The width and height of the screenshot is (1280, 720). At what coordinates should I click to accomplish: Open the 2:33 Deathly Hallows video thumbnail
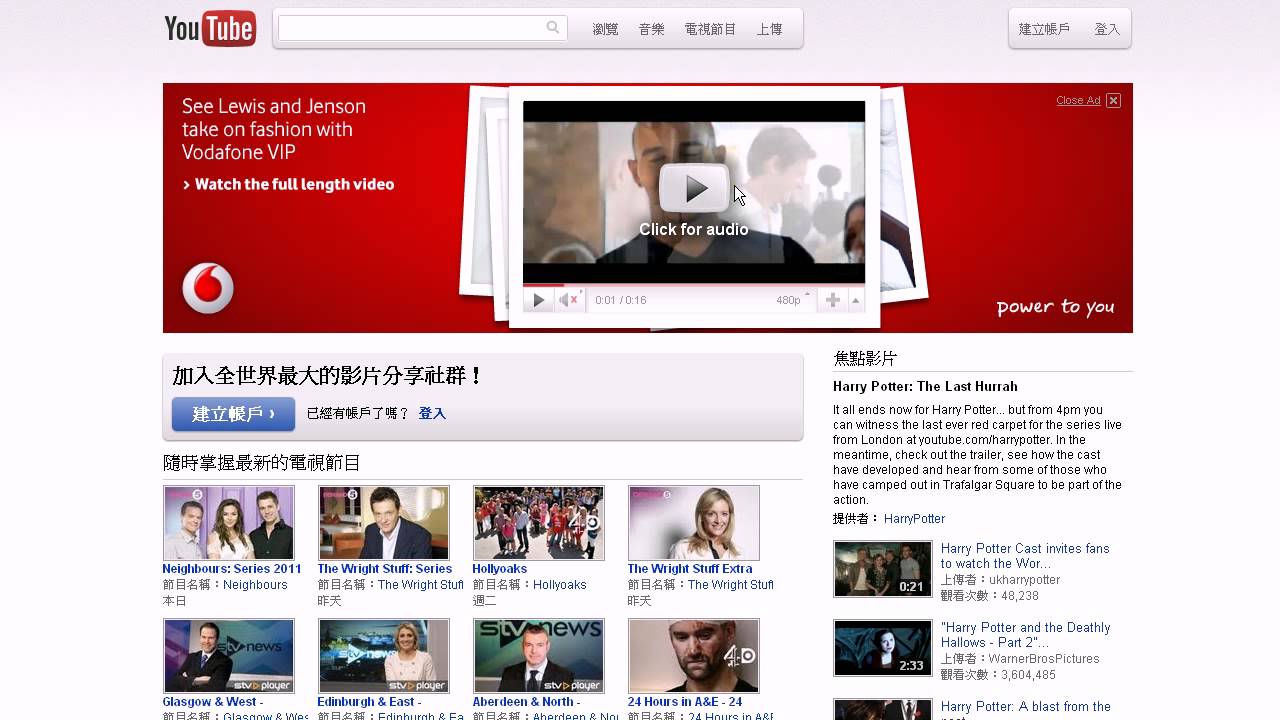click(883, 648)
